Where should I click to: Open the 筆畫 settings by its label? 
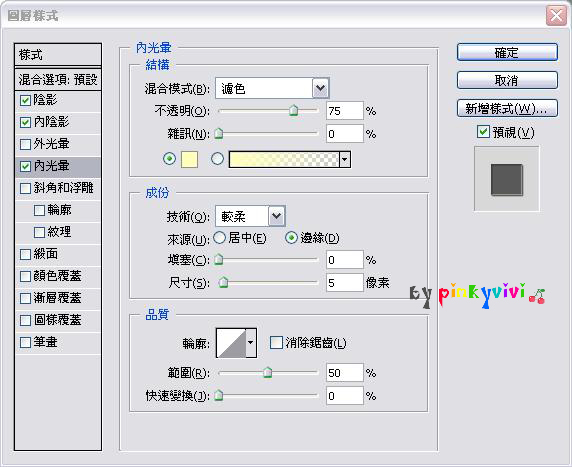click(x=45, y=342)
